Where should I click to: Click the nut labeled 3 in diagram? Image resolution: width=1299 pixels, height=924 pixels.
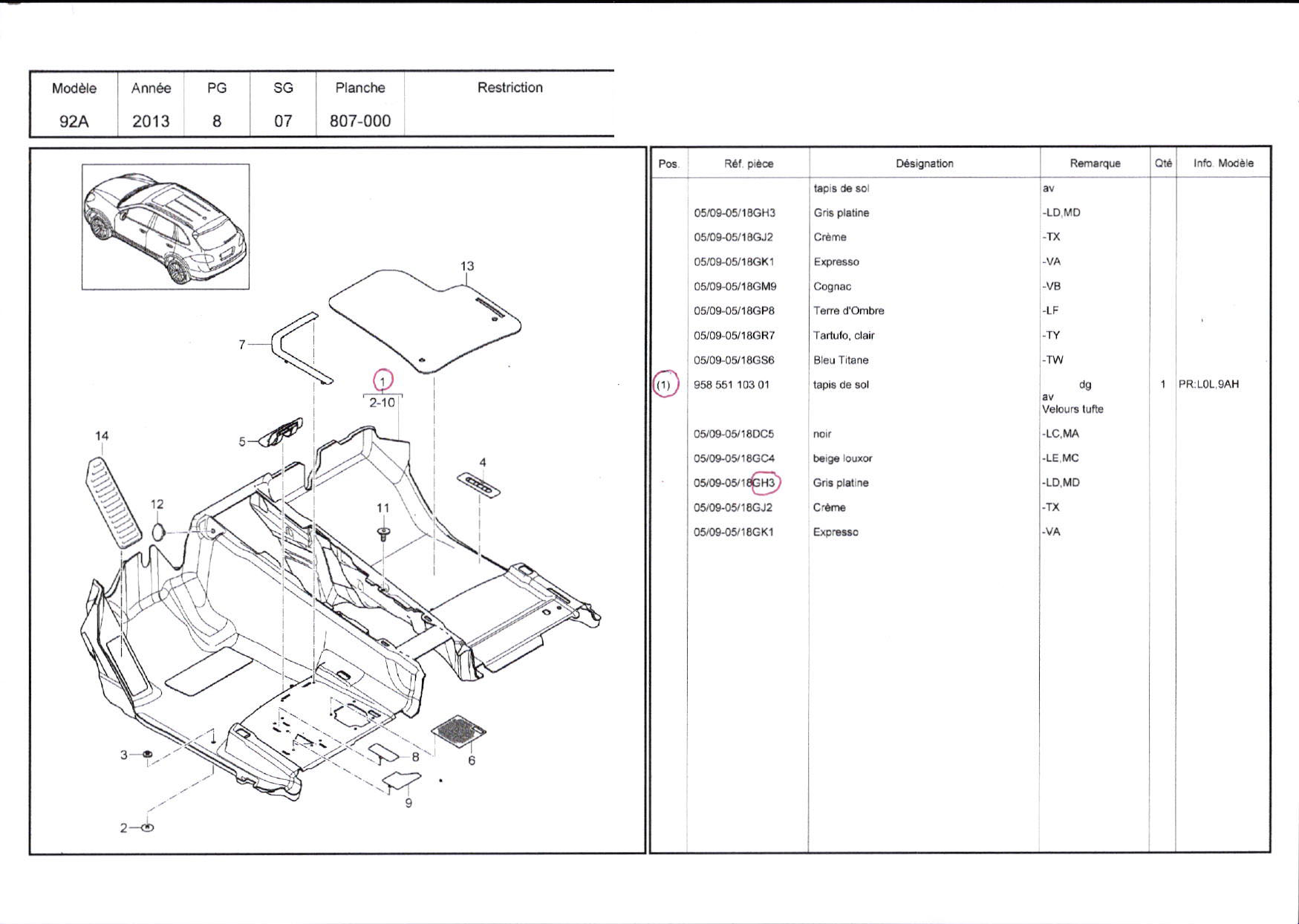tap(147, 755)
